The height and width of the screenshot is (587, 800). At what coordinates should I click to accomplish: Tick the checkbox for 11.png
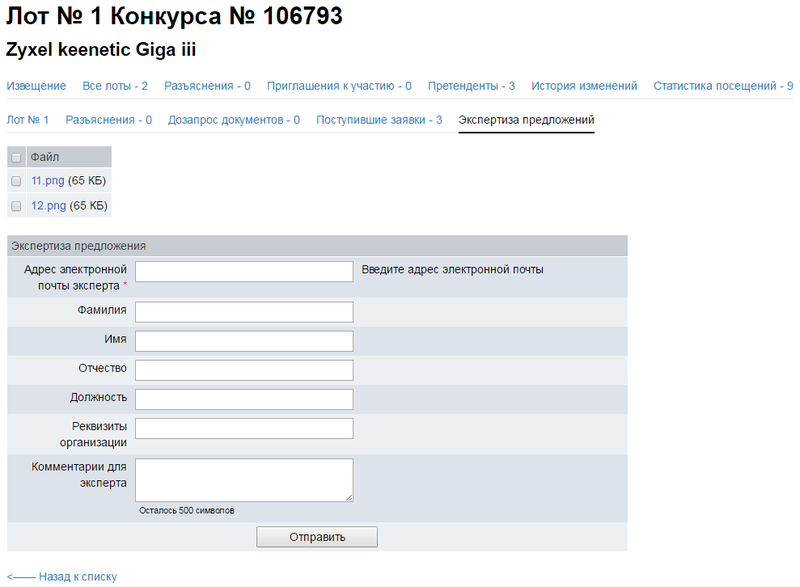pyautogui.click(x=16, y=181)
